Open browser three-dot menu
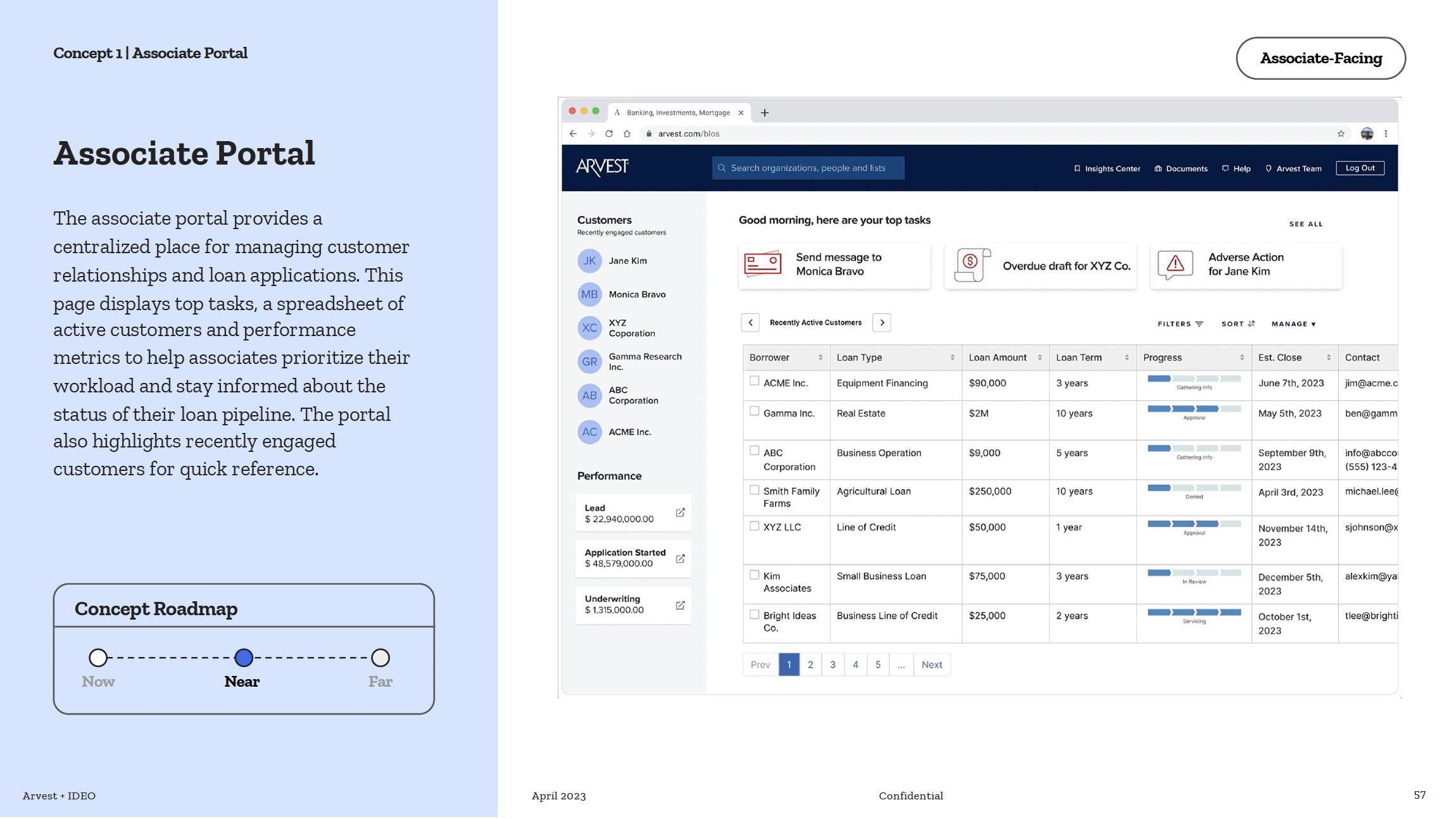The height and width of the screenshot is (819, 1456). click(1386, 134)
